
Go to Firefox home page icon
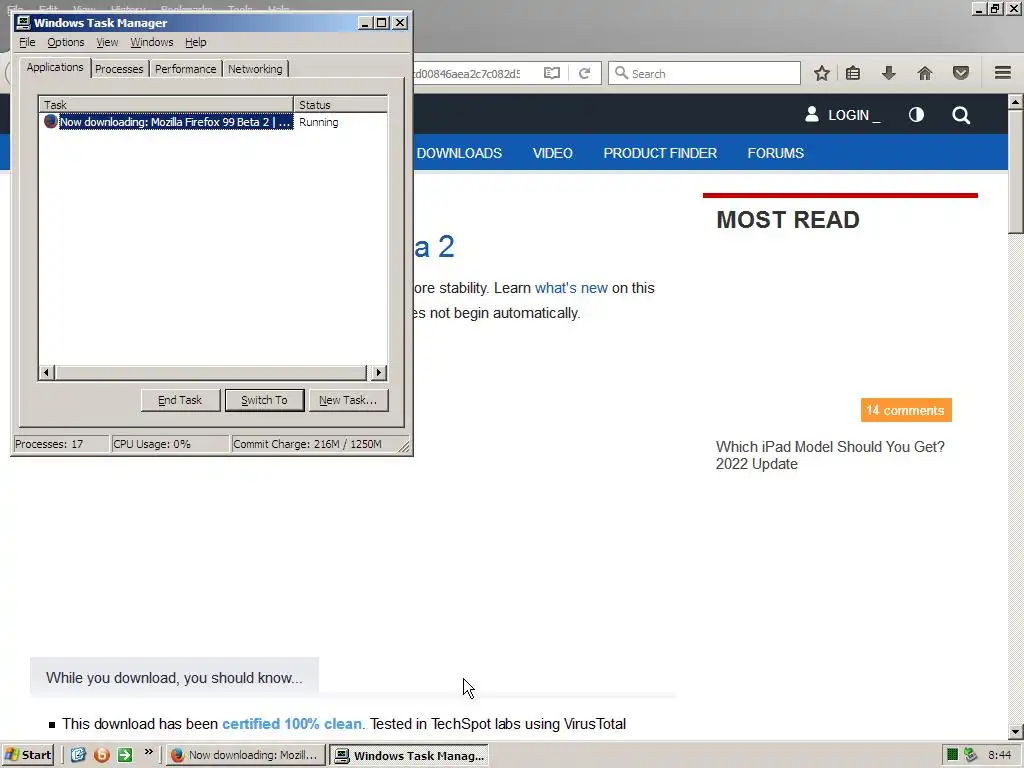pos(925,73)
